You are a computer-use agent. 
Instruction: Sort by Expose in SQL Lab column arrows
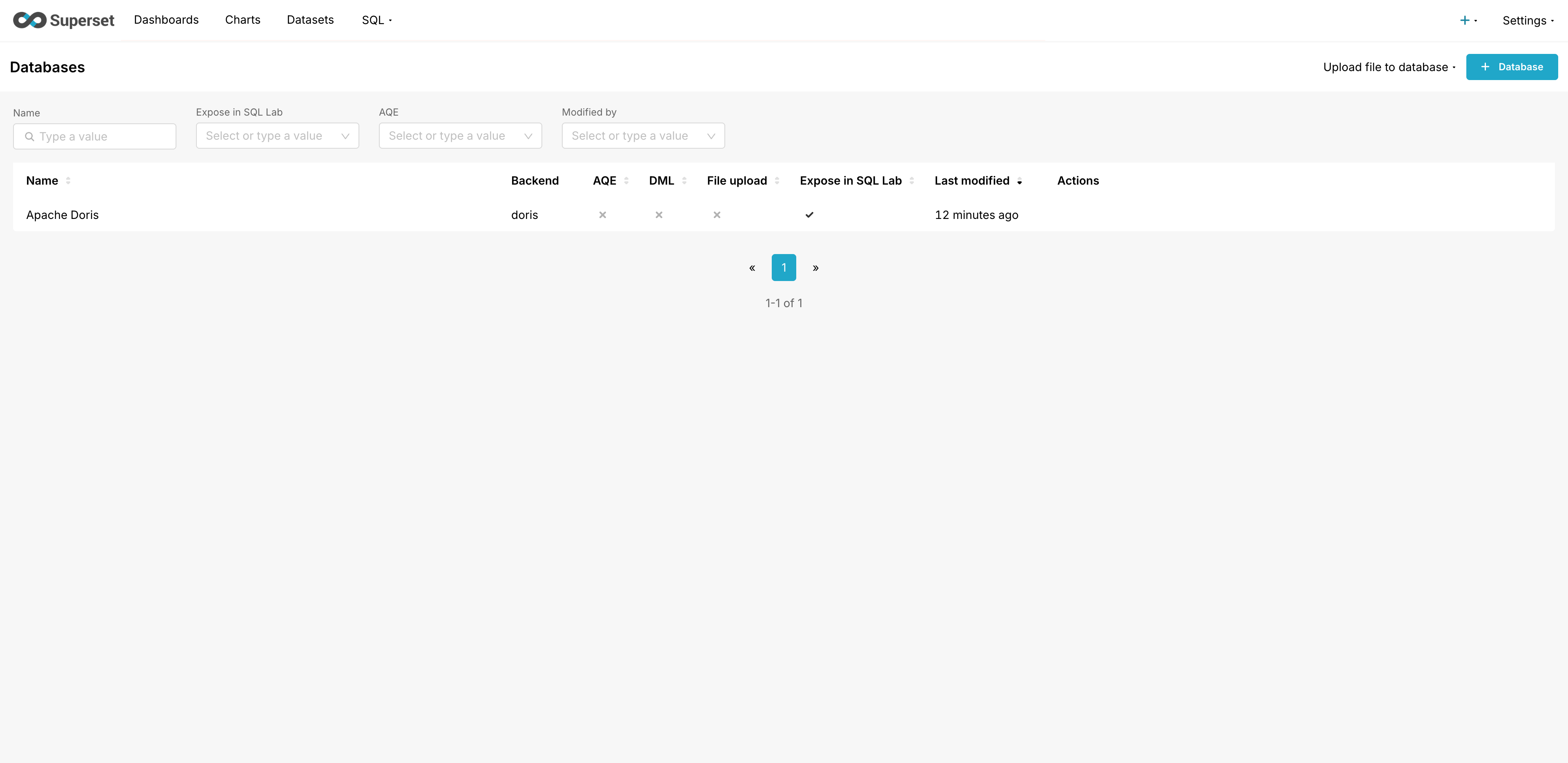911,181
